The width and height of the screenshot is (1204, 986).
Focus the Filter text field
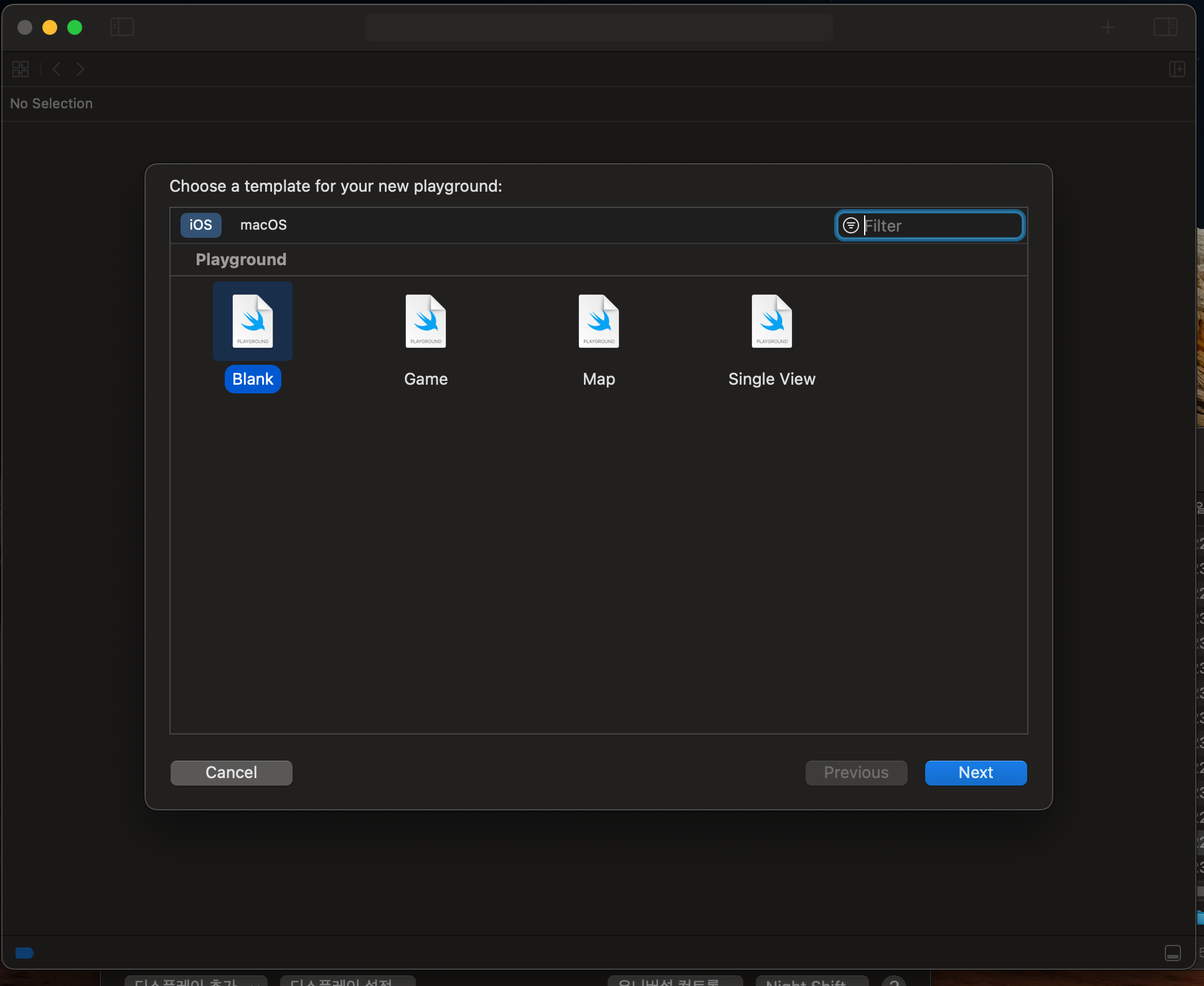(x=930, y=225)
